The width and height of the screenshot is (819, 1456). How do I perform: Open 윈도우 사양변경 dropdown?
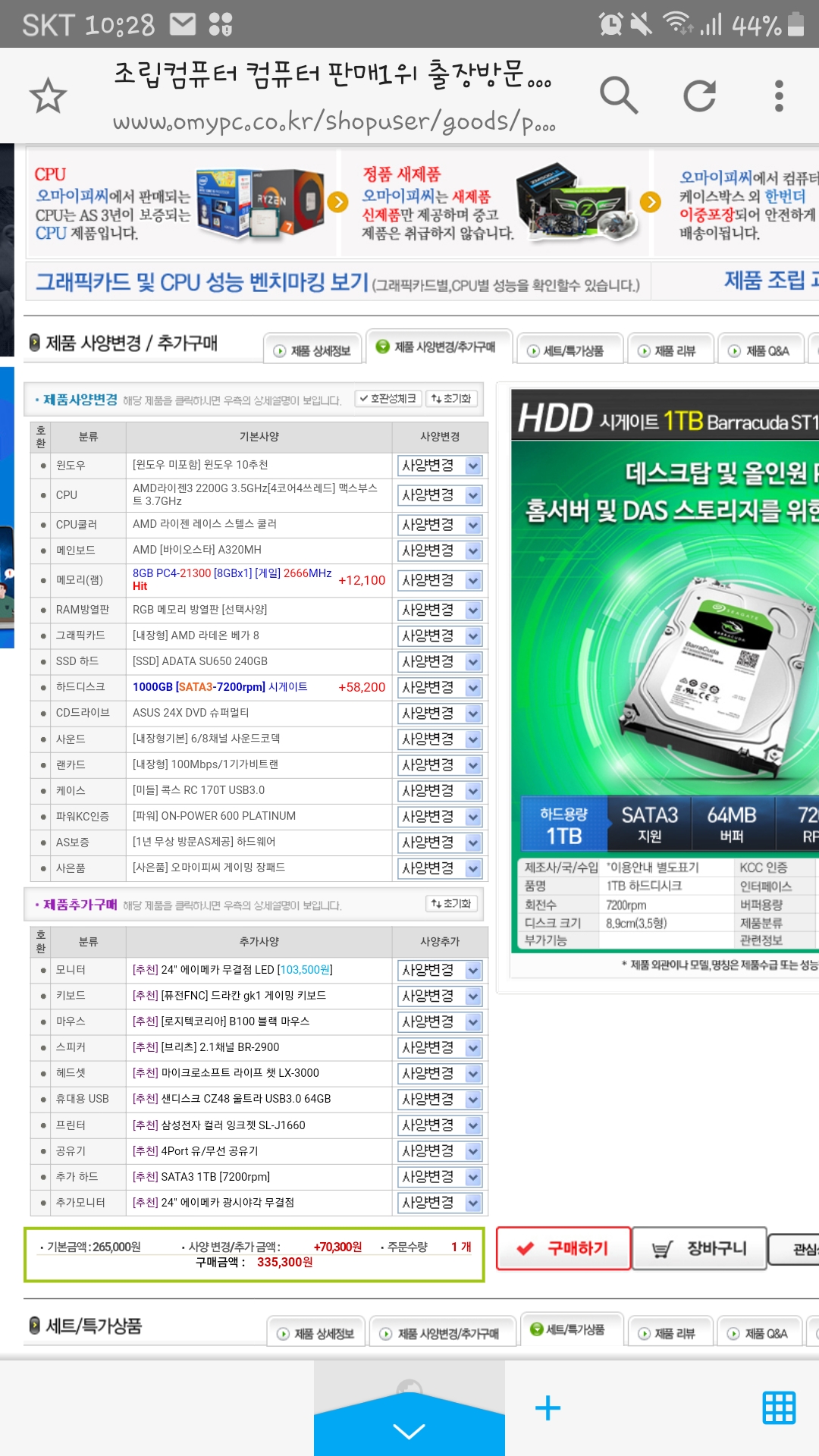441,466
